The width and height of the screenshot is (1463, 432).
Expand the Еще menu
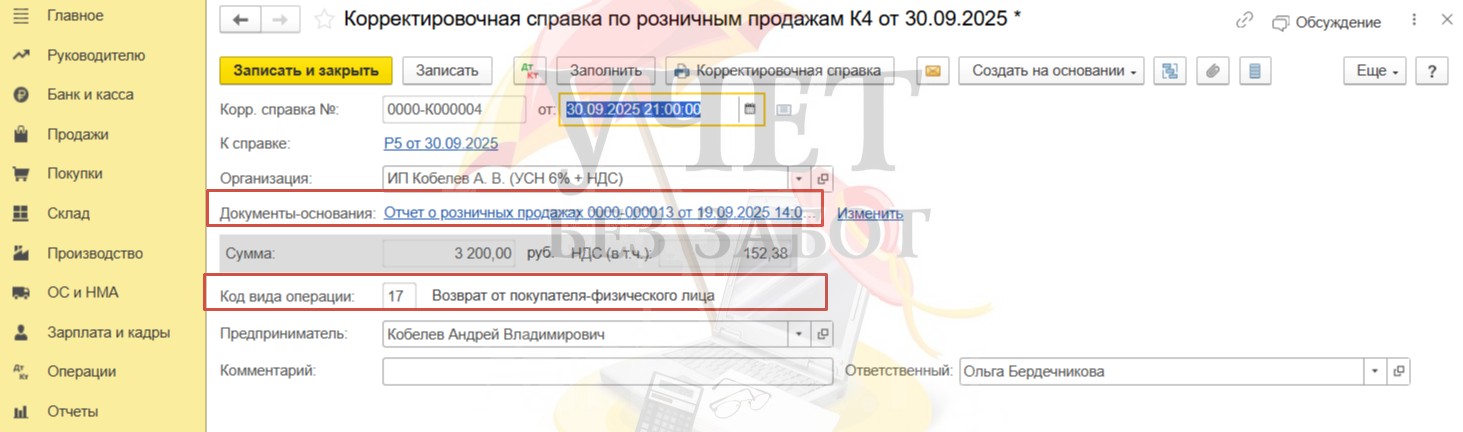pos(1375,71)
